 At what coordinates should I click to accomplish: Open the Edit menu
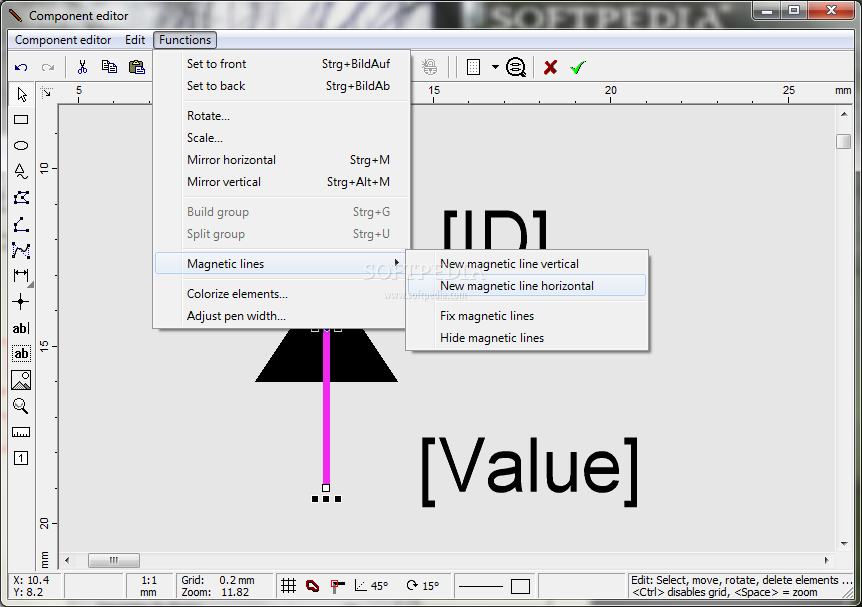[x=135, y=40]
